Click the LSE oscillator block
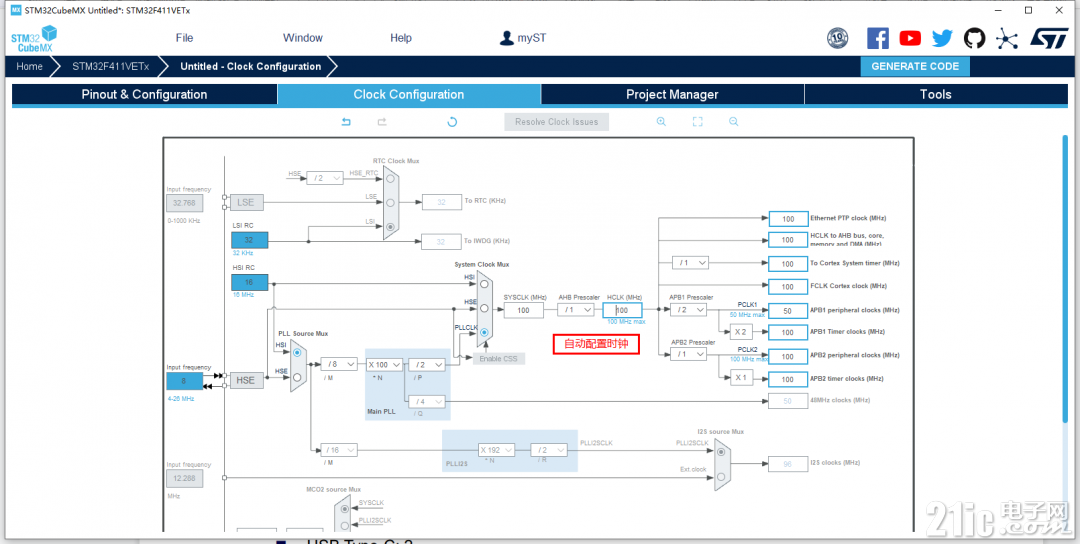Screen dimensions: 1080x544 [246, 202]
